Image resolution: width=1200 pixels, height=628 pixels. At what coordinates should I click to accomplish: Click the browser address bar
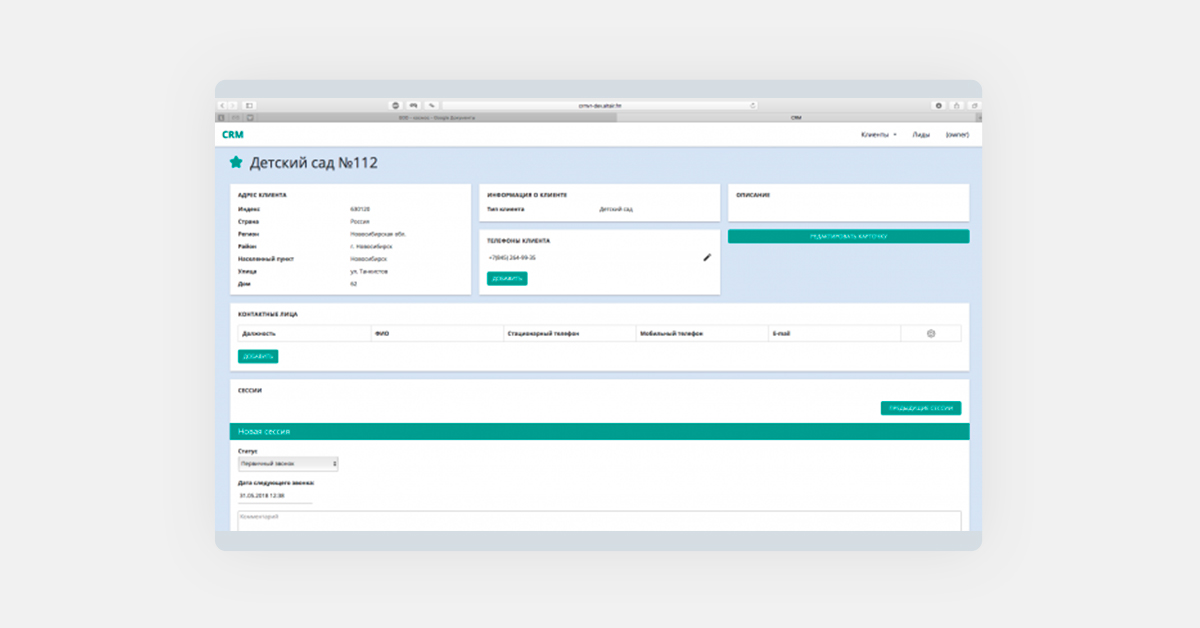pyautogui.click(x=600, y=105)
